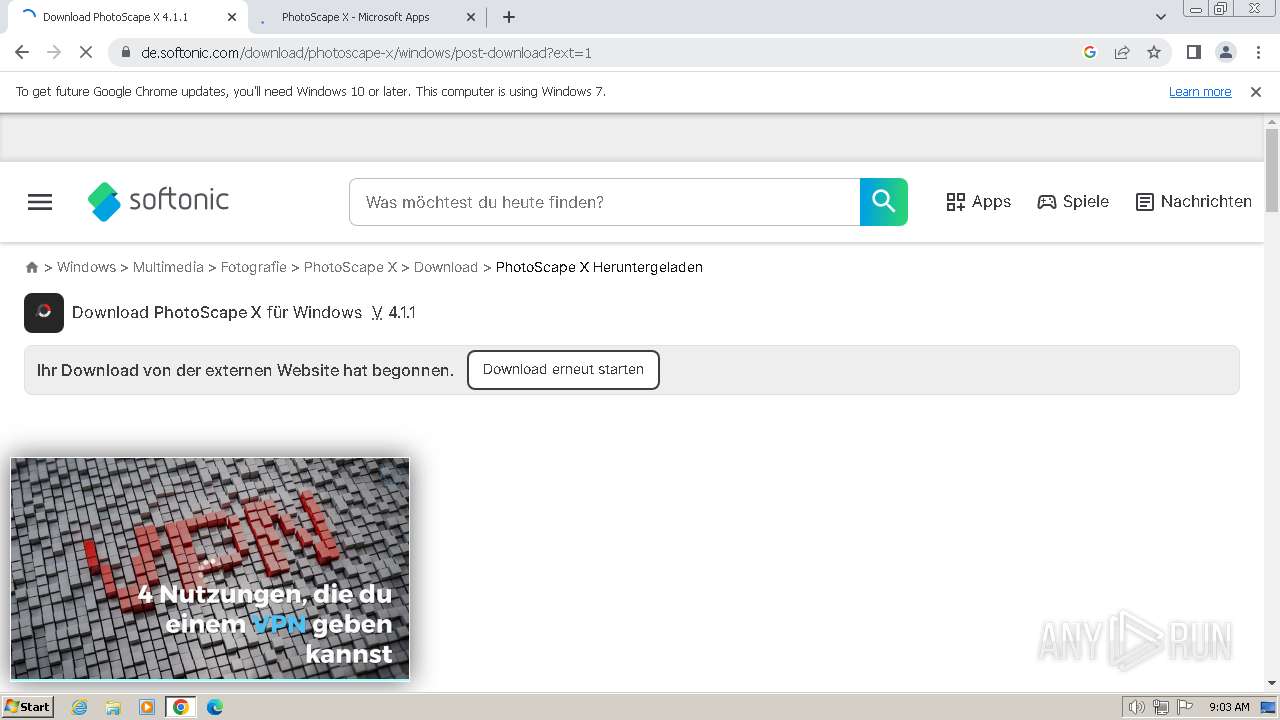Screen dimensions: 1280x720
Task: Click the 9:03 AM clock
Action: [x=1229, y=707]
